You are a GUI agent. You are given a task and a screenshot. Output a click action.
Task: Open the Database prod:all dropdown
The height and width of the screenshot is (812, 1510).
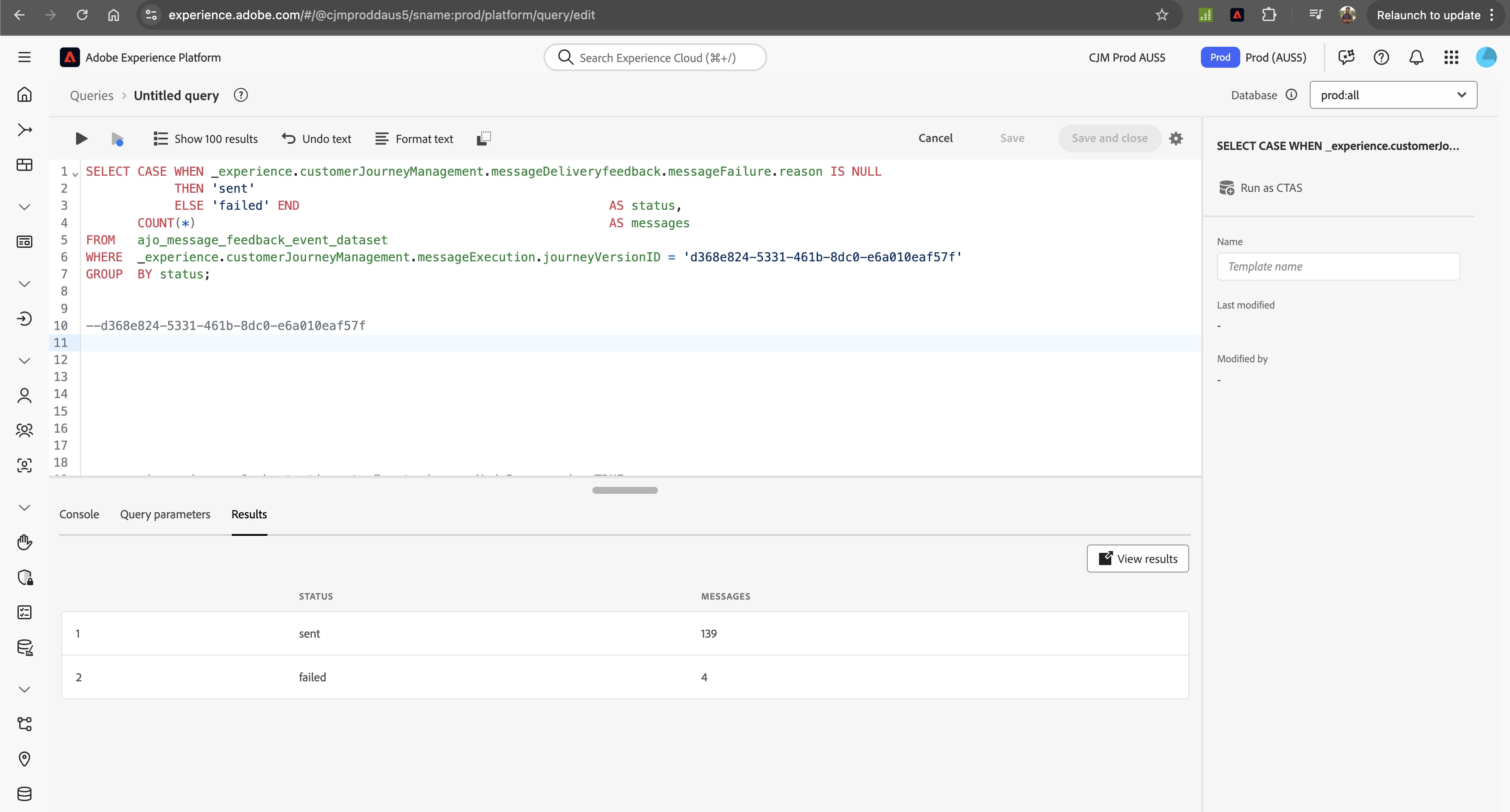pos(1393,95)
